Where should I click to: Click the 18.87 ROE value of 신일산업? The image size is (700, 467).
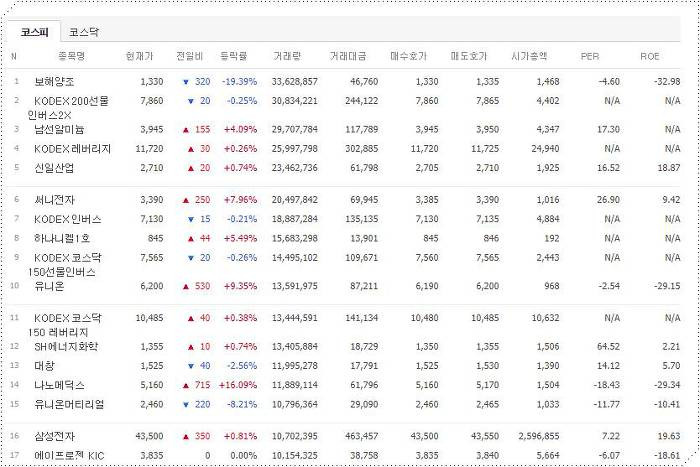[x=669, y=168]
